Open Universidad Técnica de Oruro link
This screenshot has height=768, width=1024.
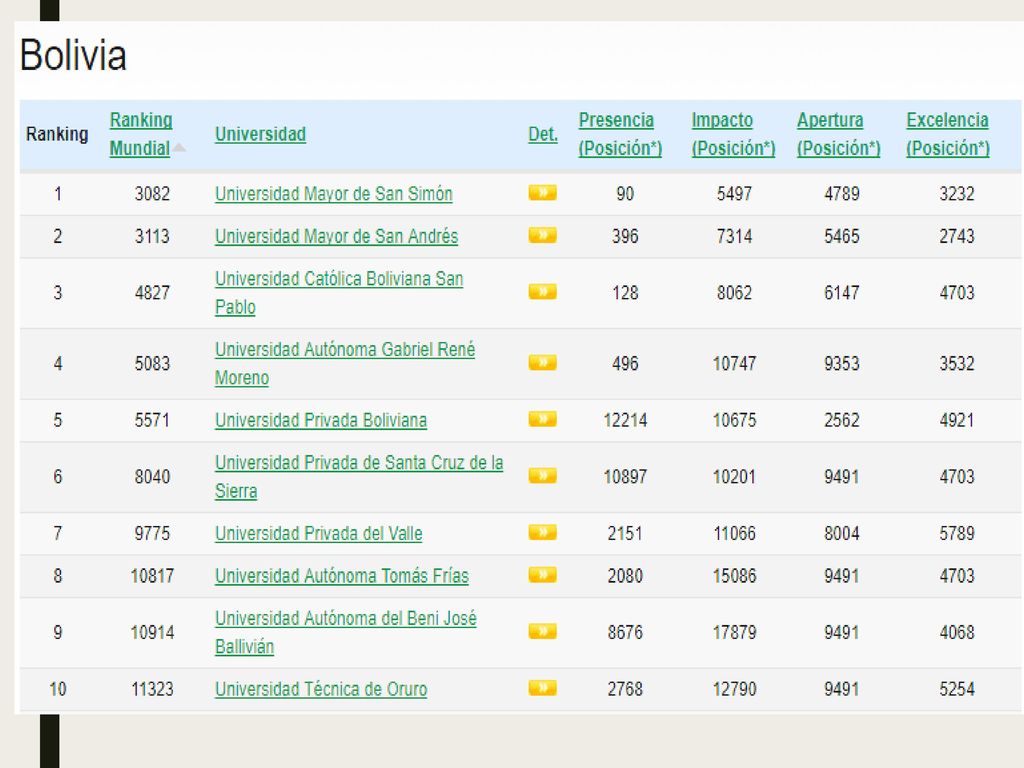pos(321,689)
